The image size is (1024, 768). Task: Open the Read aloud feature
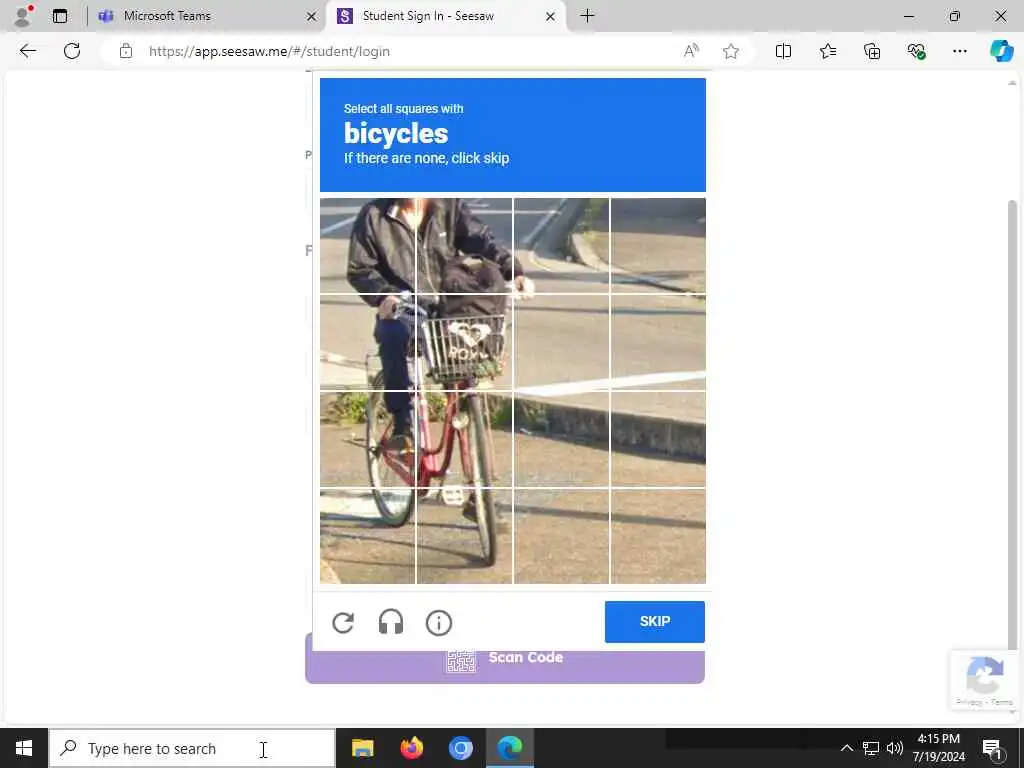[x=691, y=51]
